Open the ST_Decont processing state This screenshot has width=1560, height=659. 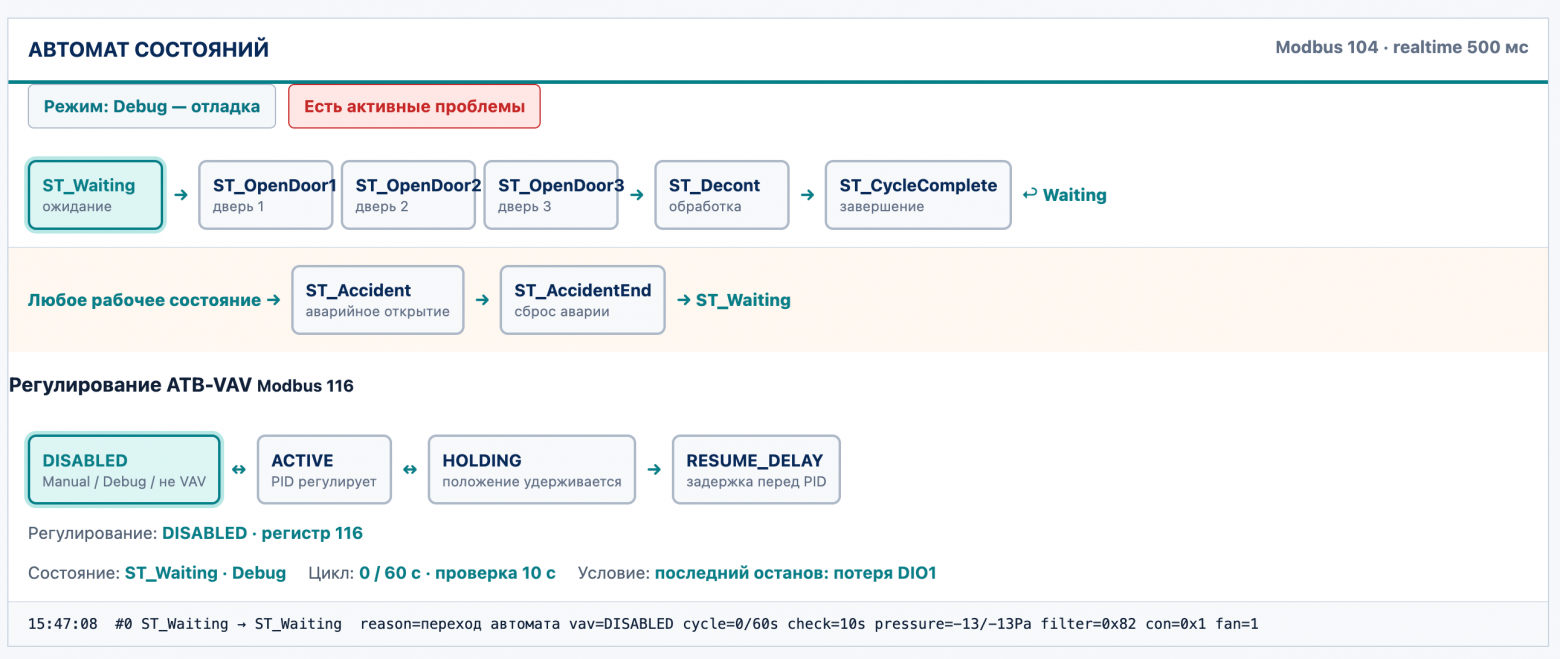click(722, 195)
